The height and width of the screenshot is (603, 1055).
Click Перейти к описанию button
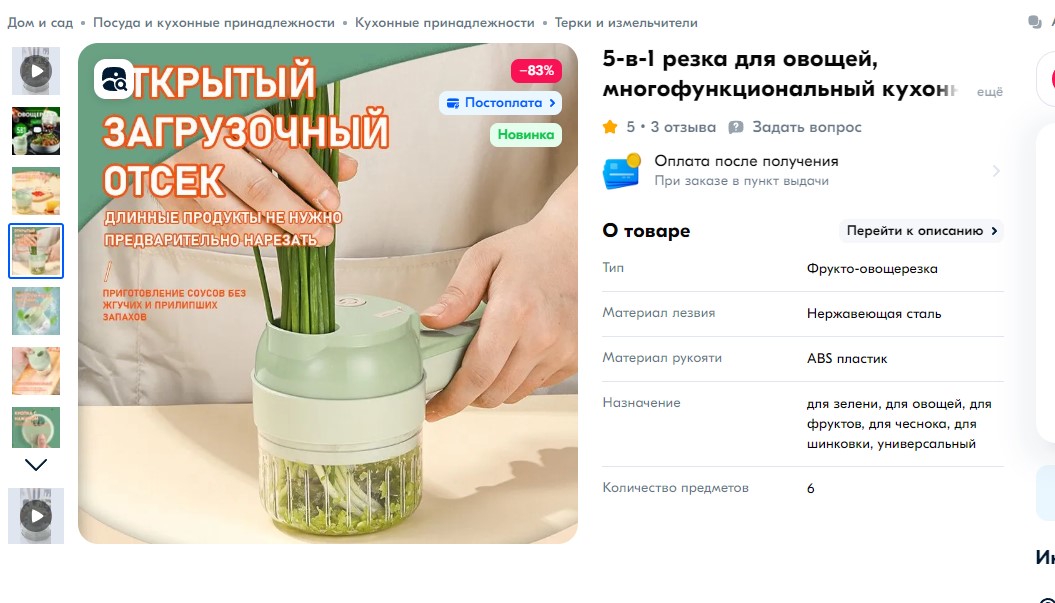921,231
